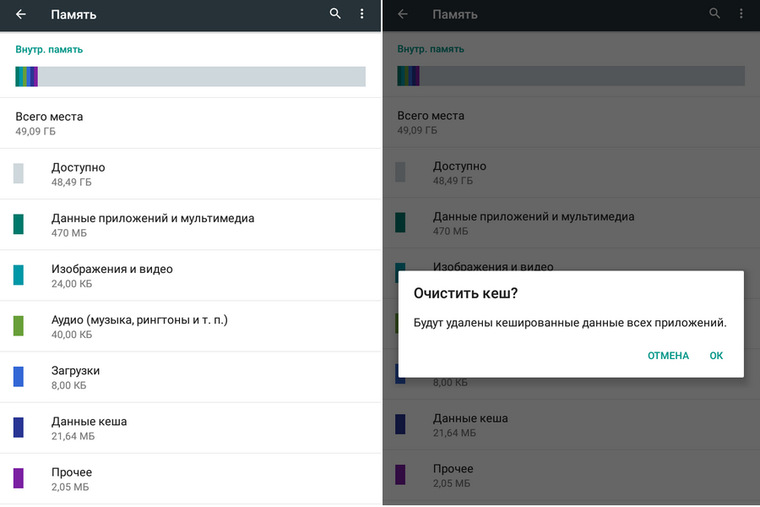
Task: Tap Данные кеша 21,64 МБ on the left screen
Action: click(x=190, y=428)
